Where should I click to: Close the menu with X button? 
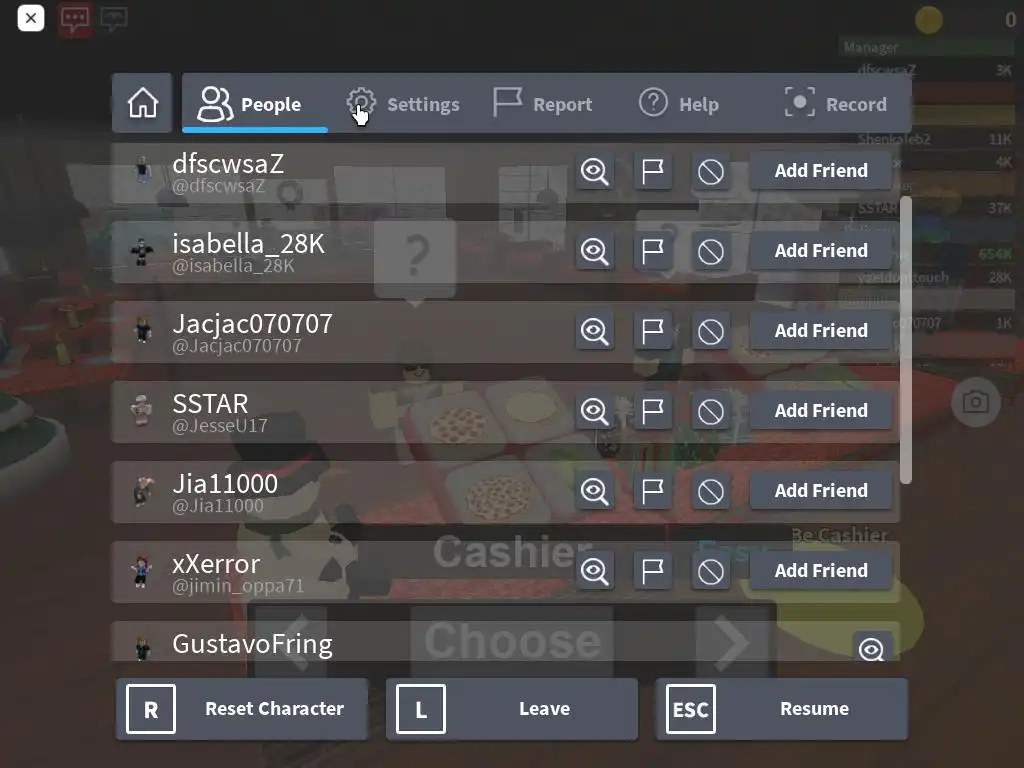click(x=31, y=18)
